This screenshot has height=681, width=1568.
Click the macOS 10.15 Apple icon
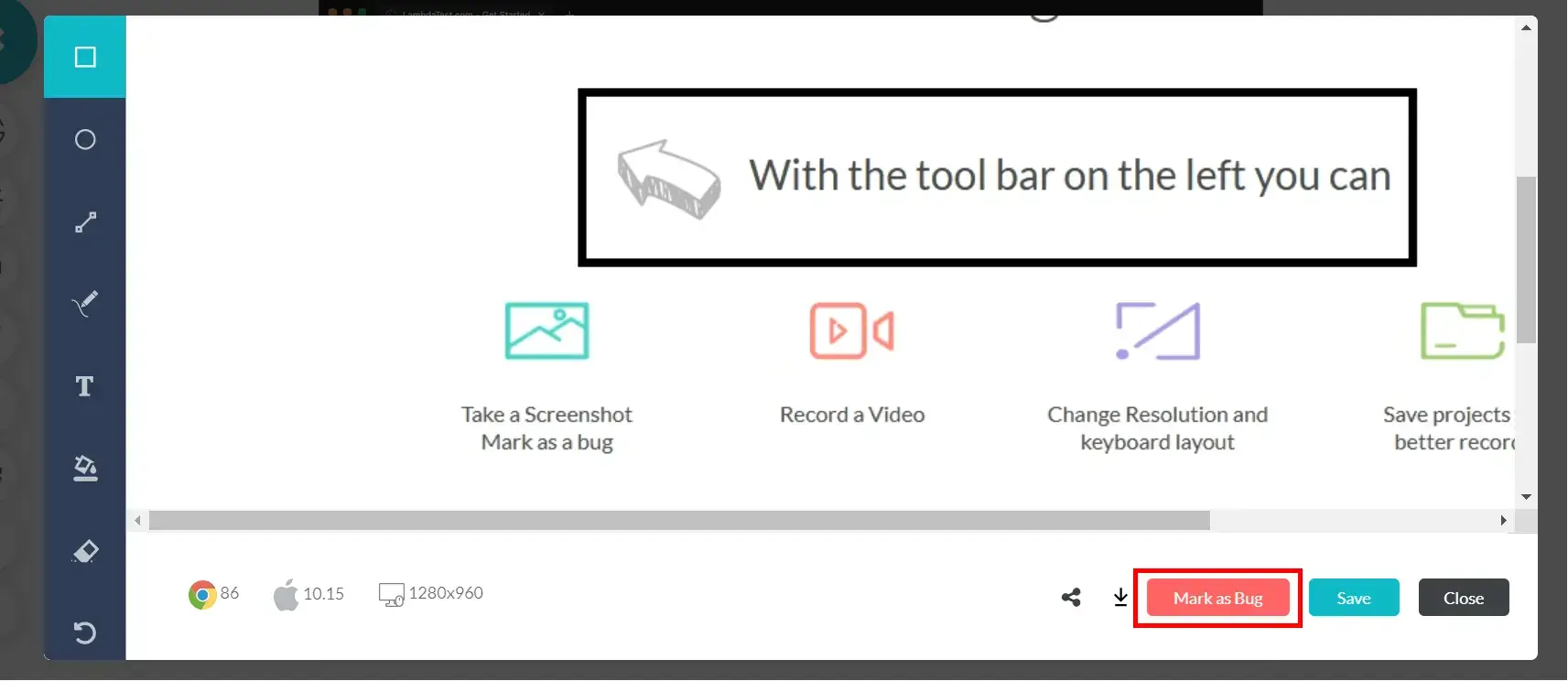pos(286,595)
